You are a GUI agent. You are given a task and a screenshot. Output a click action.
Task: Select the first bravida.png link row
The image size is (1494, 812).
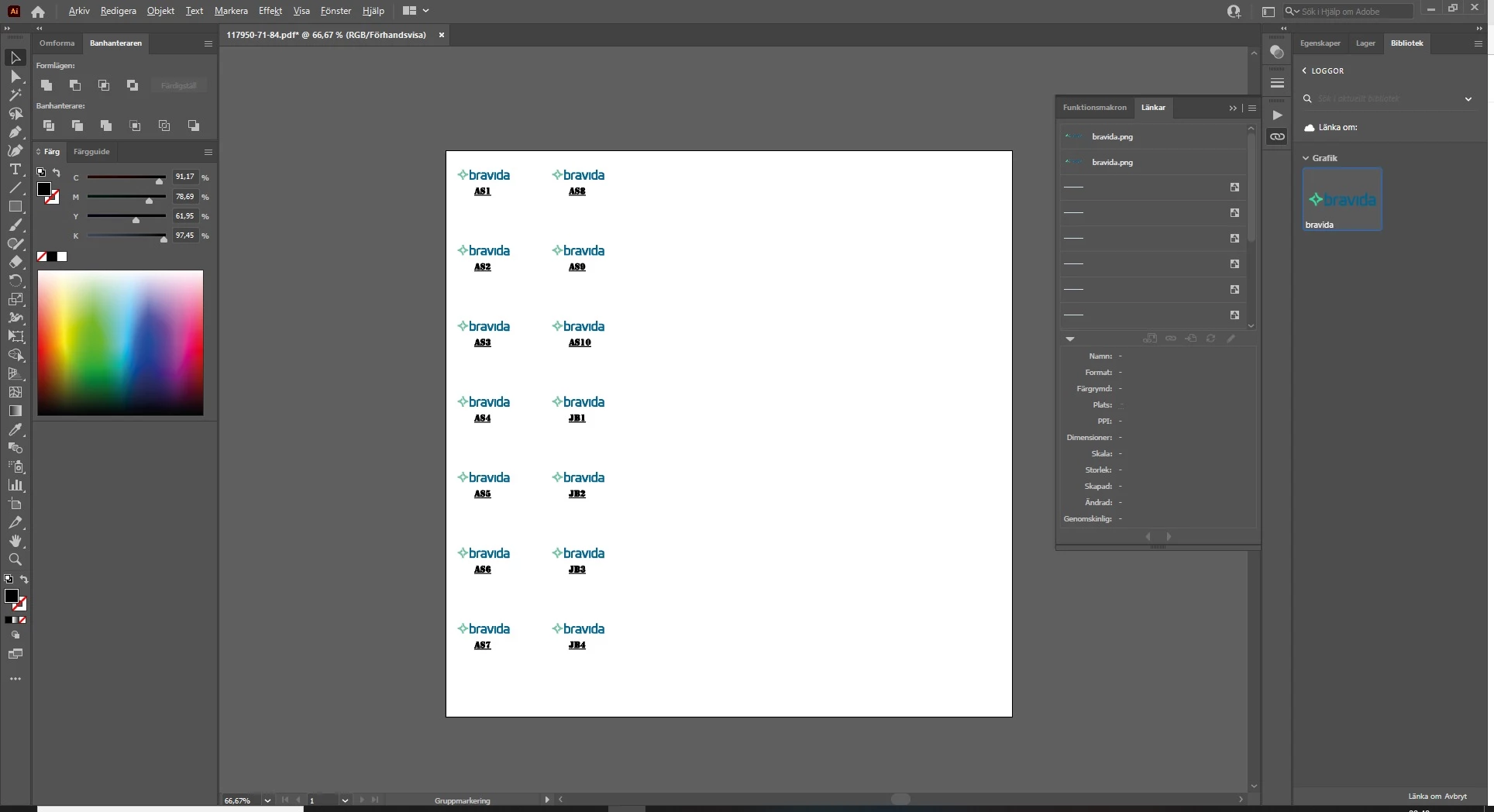point(1152,136)
